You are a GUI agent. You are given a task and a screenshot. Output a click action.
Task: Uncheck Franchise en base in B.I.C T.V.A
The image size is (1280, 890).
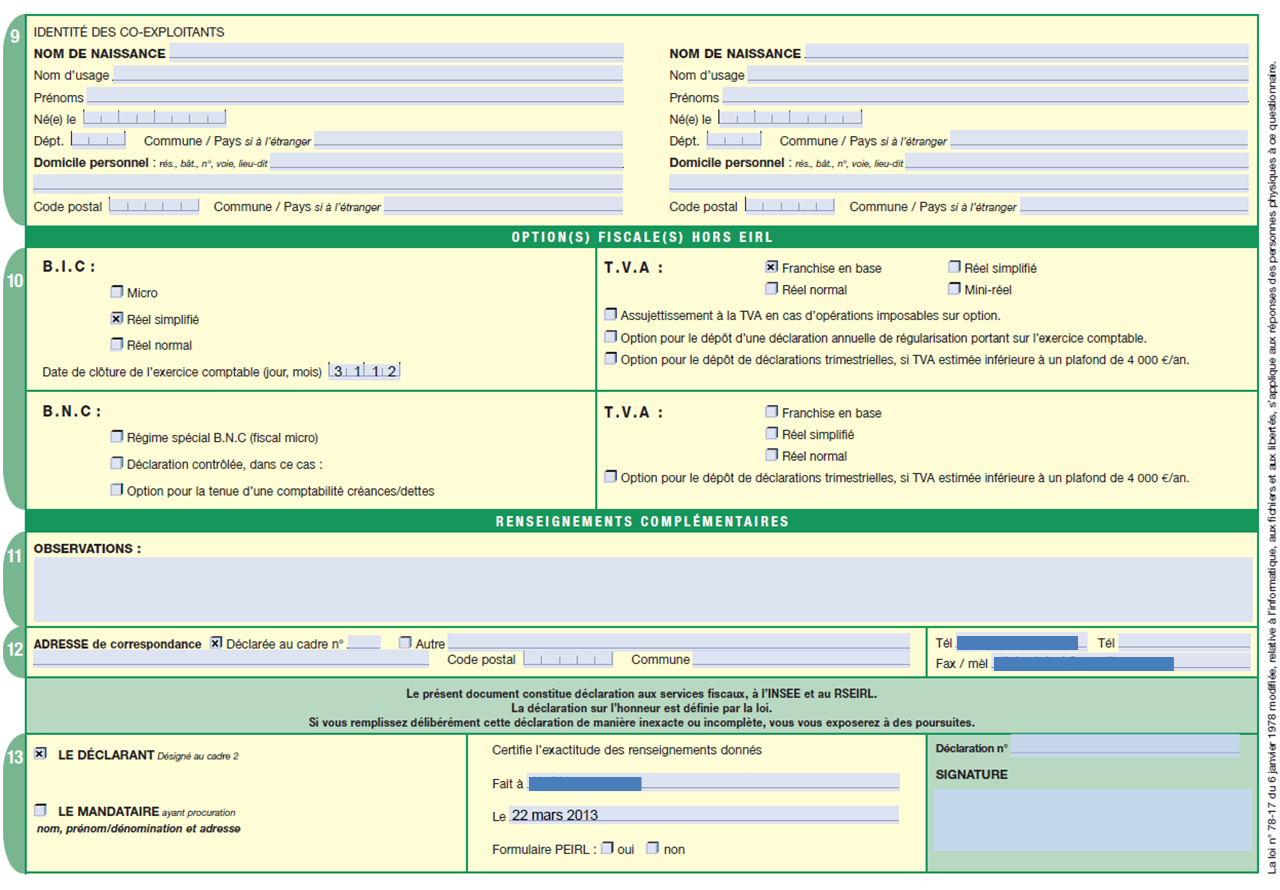771,268
